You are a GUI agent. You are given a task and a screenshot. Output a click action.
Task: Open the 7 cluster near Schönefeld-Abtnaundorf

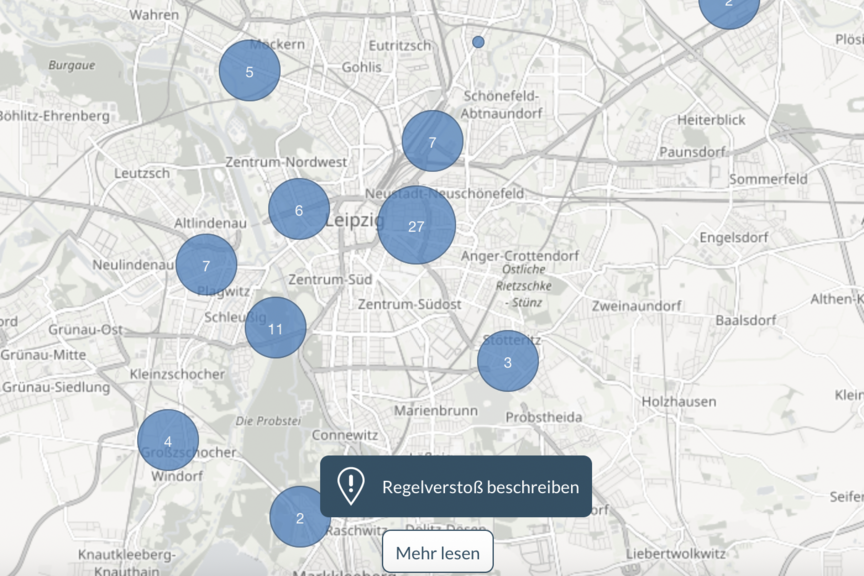pyautogui.click(x=432, y=142)
